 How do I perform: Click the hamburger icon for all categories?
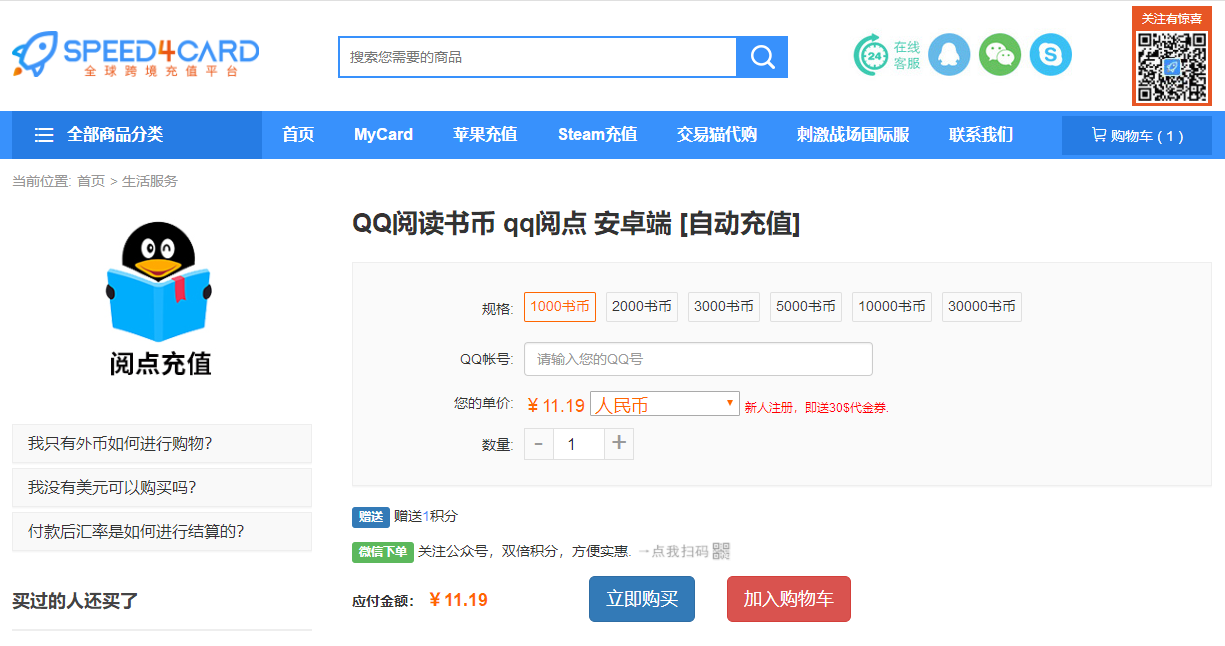[44, 135]
